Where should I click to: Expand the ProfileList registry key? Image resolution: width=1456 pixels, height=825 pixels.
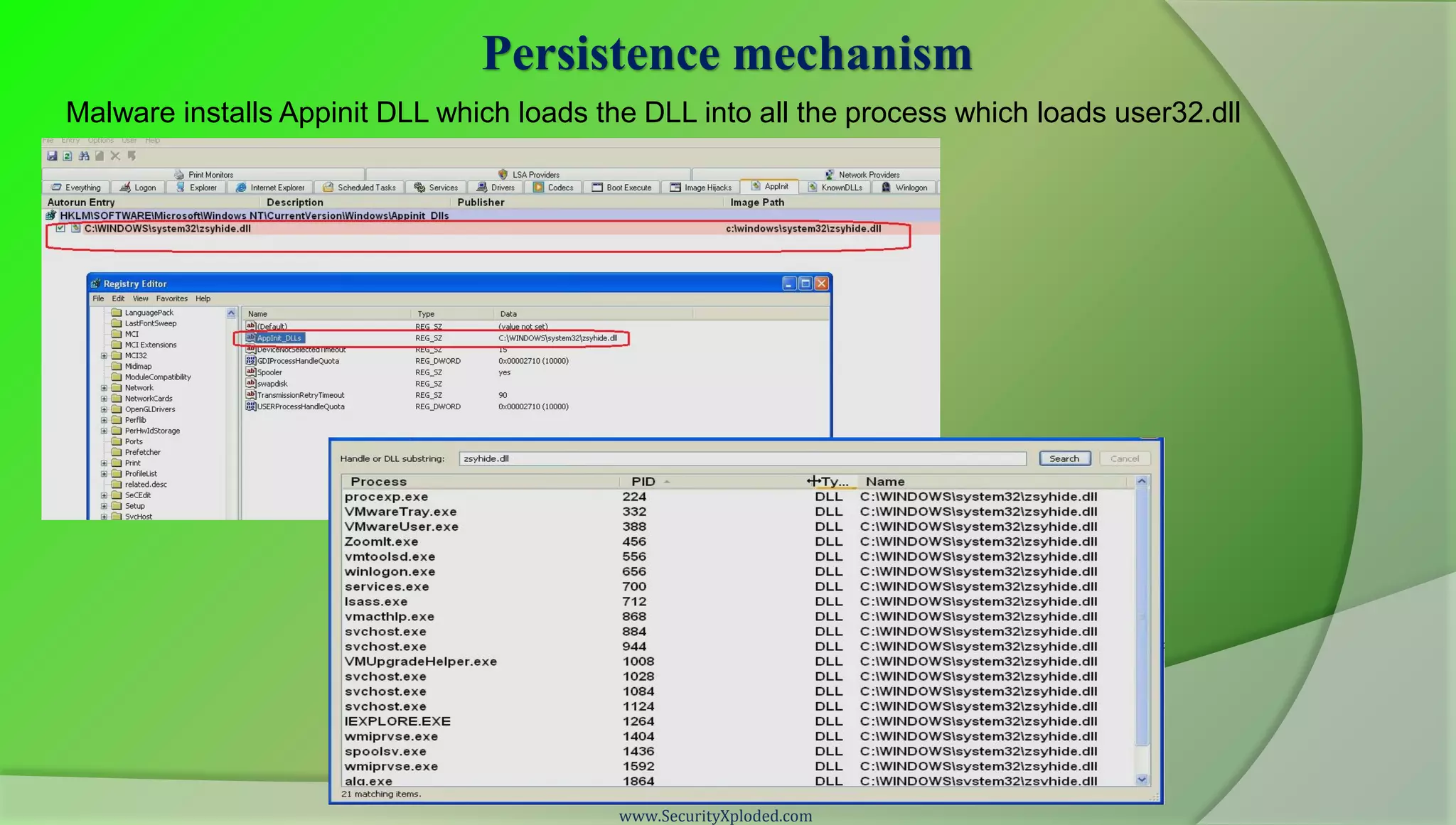[x=104, y=474]
